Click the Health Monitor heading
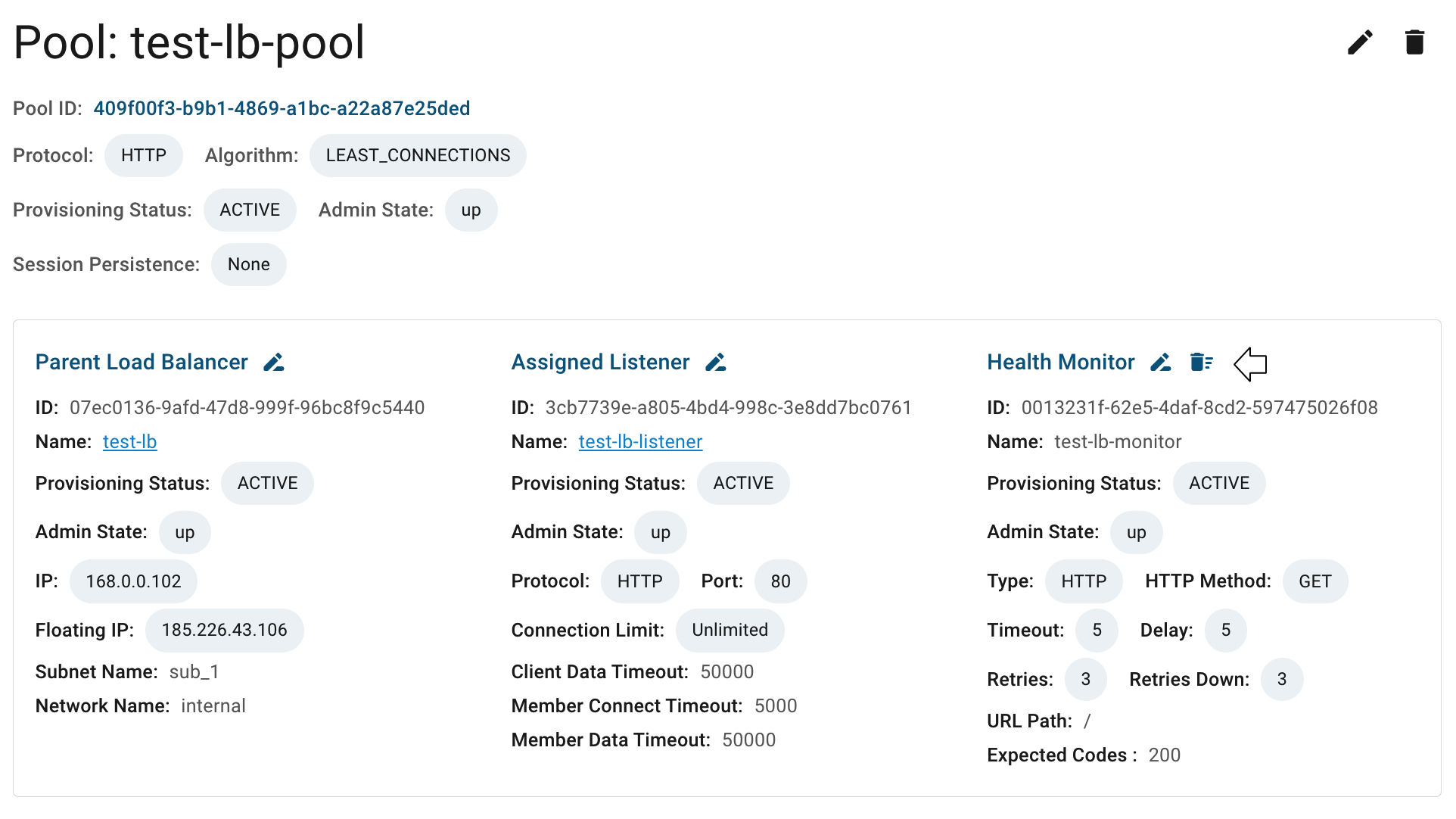The width and height of the screenshot is (1456, 819). coord(1061,363)
